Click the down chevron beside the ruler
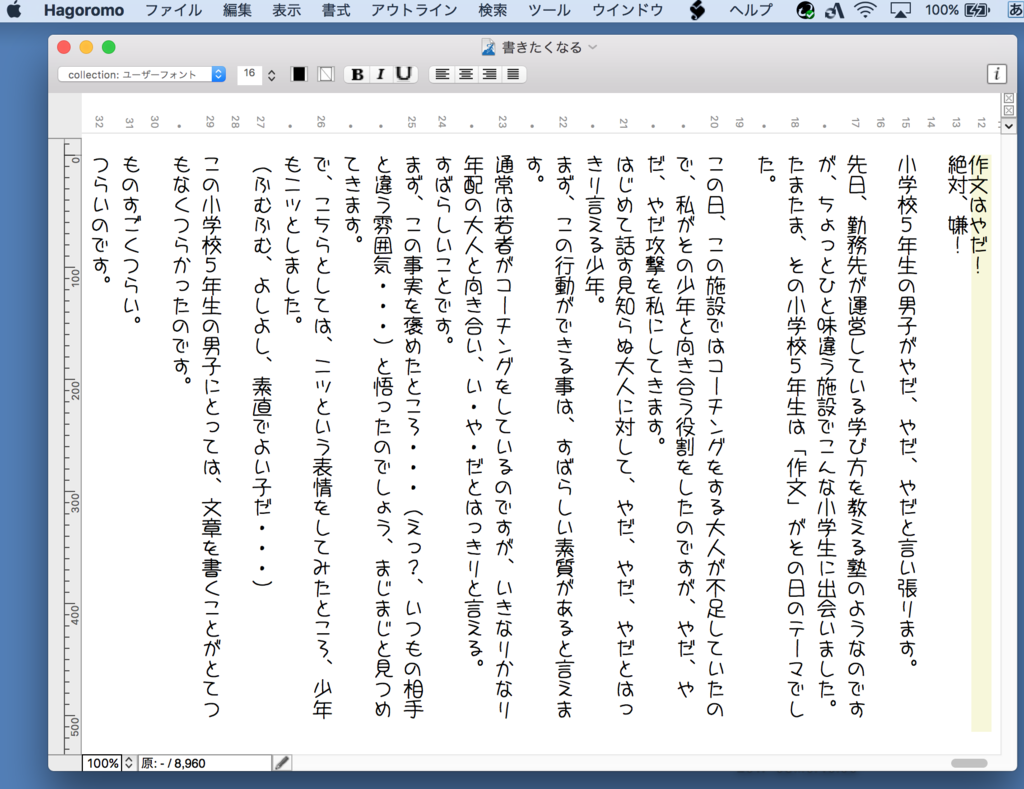This screenshot has width=1024, height=789. 1009,126
